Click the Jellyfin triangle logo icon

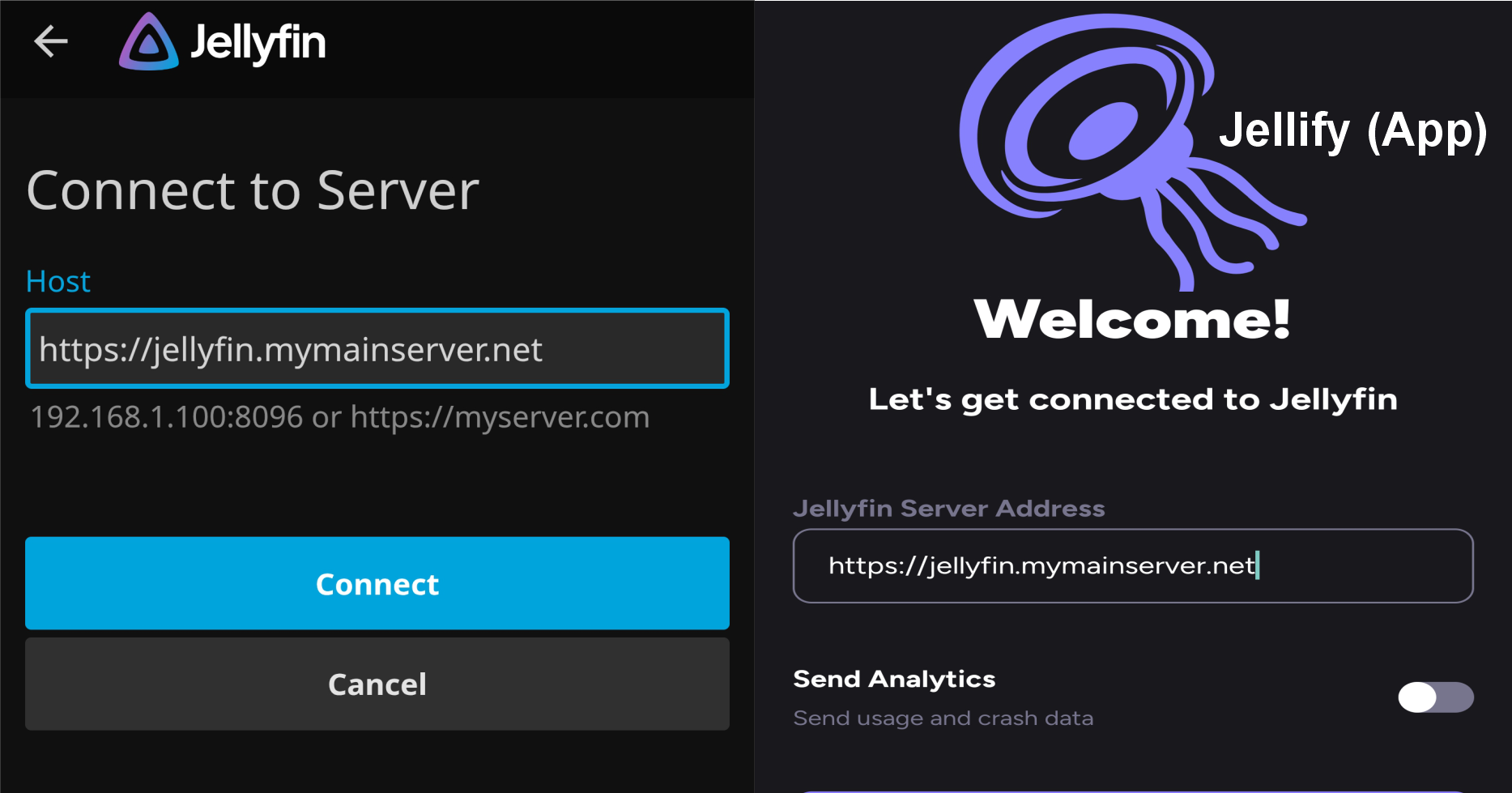pos(149,41)
